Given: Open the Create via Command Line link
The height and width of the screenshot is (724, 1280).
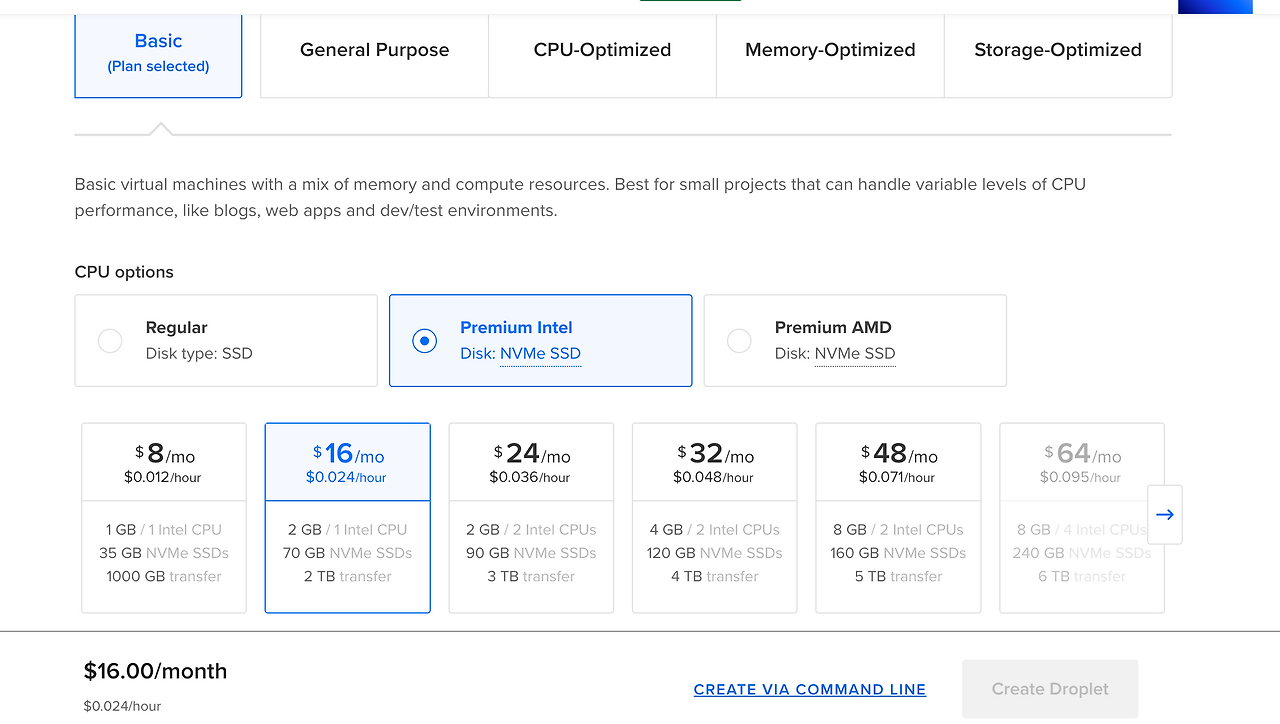Looking at the screenshot, I should point(810,690).
